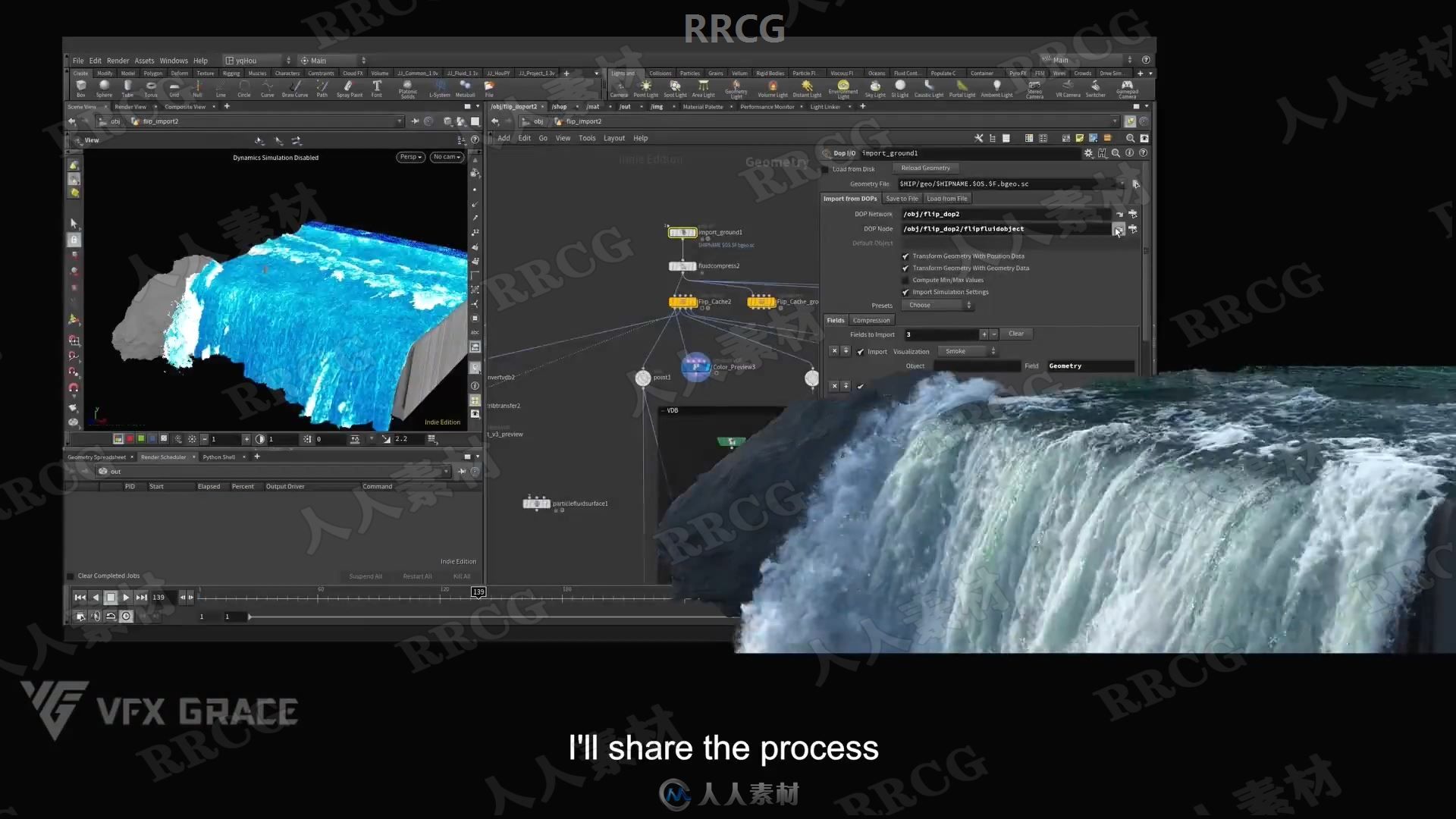Click the Color_Preview node sphere icon
1456x819 pixels.
[696, 367]
